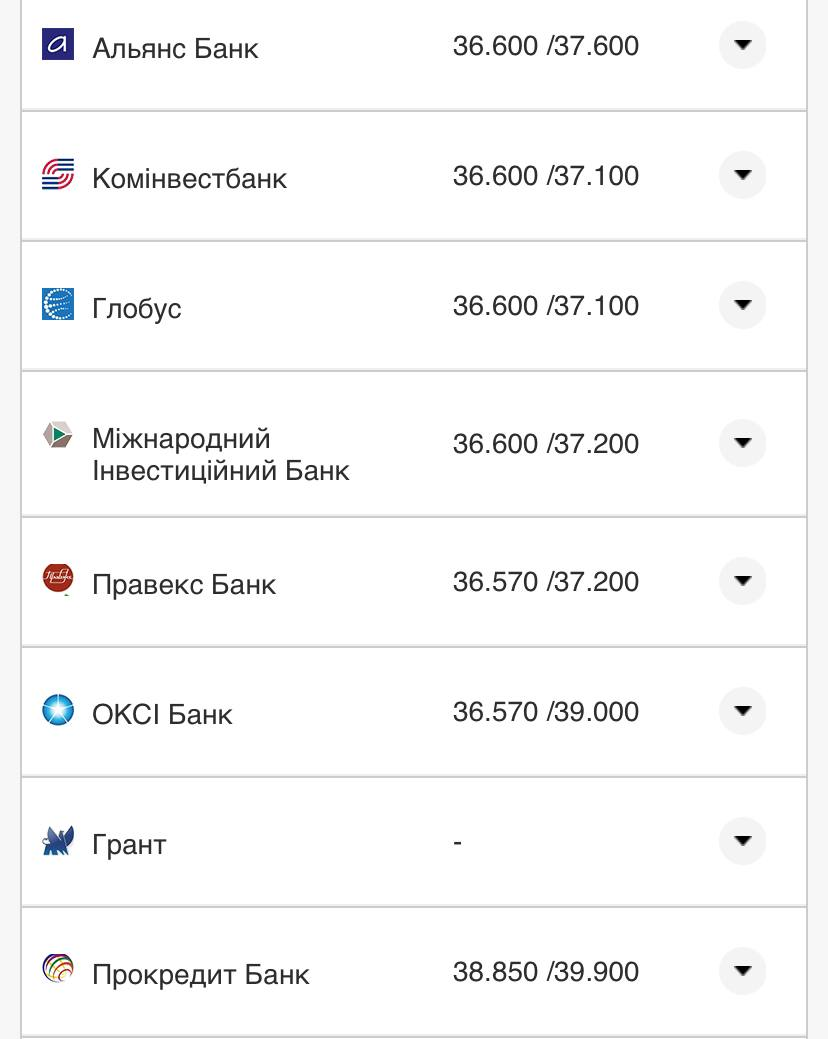Expand the Альянс Банк row details
This screenshot has width=828, height=1039.
[742, 45]
